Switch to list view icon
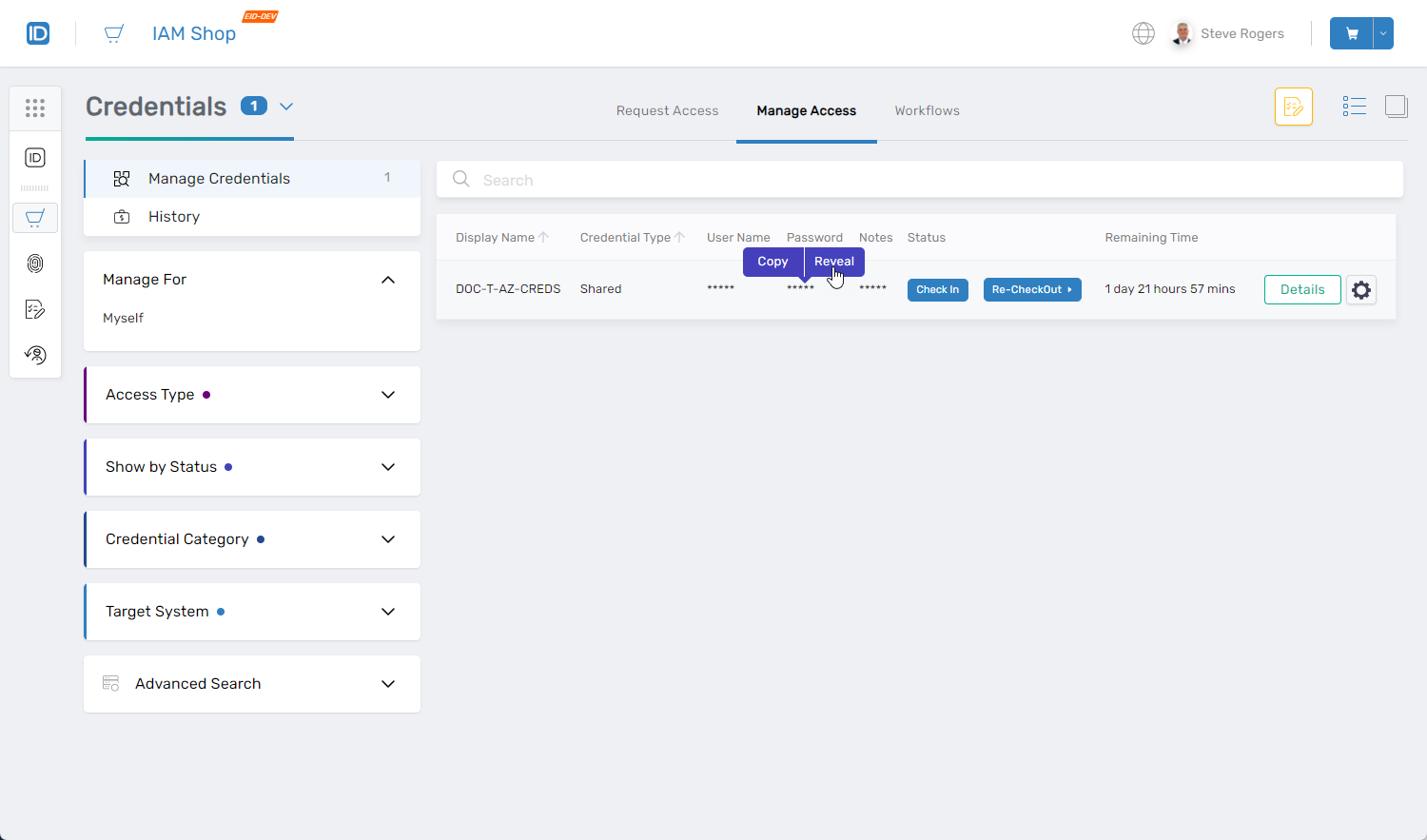Screen dimensions: 1427x840 point(1354,107)
